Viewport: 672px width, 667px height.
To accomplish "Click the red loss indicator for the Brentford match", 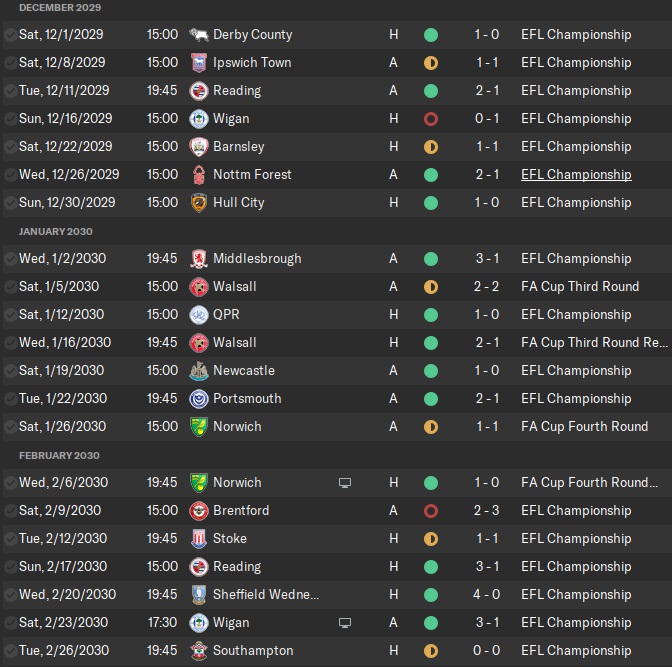I will point(431,510).
